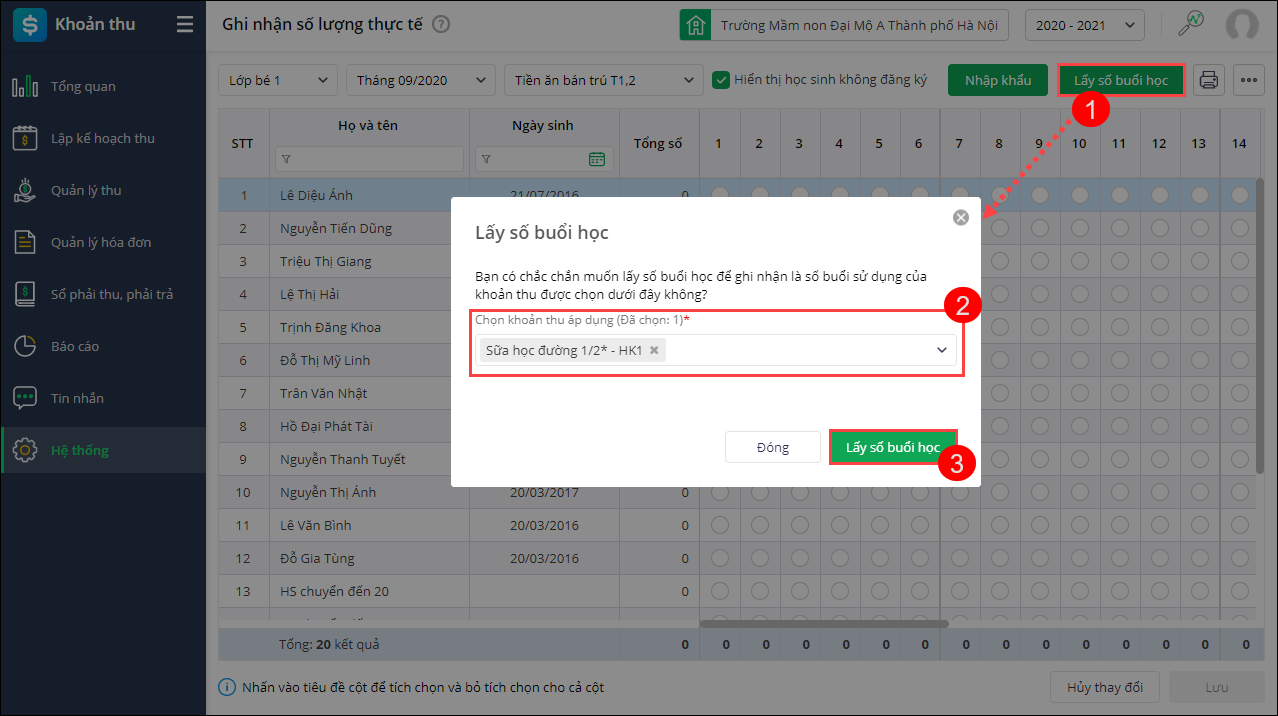Click the info icon in the footer hint

pyautogui.click(x=227, y=687)
